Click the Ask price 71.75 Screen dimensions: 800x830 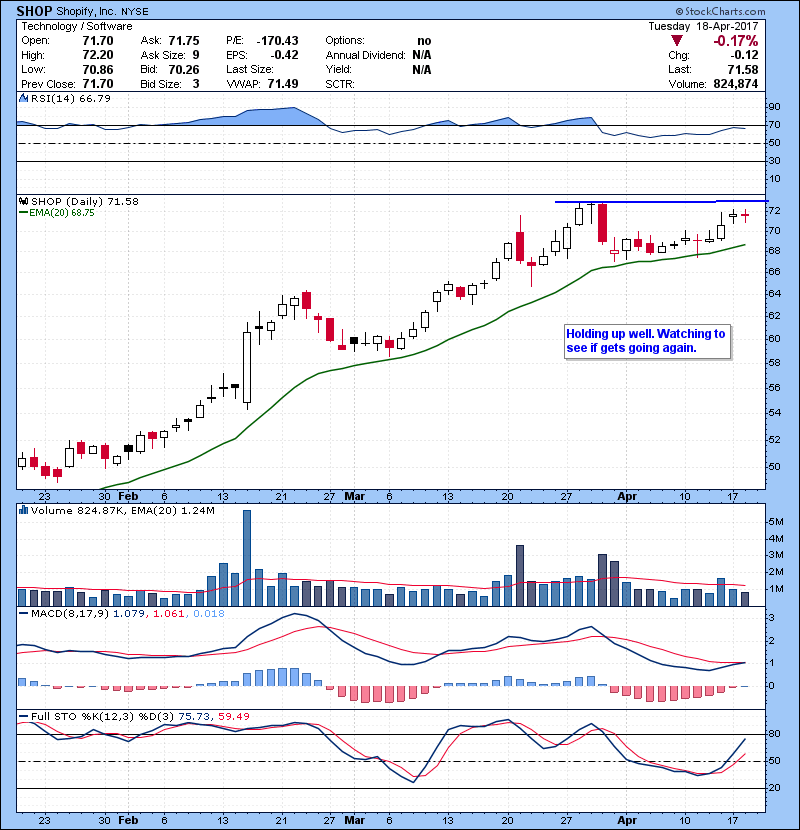(x=184, y=41)
